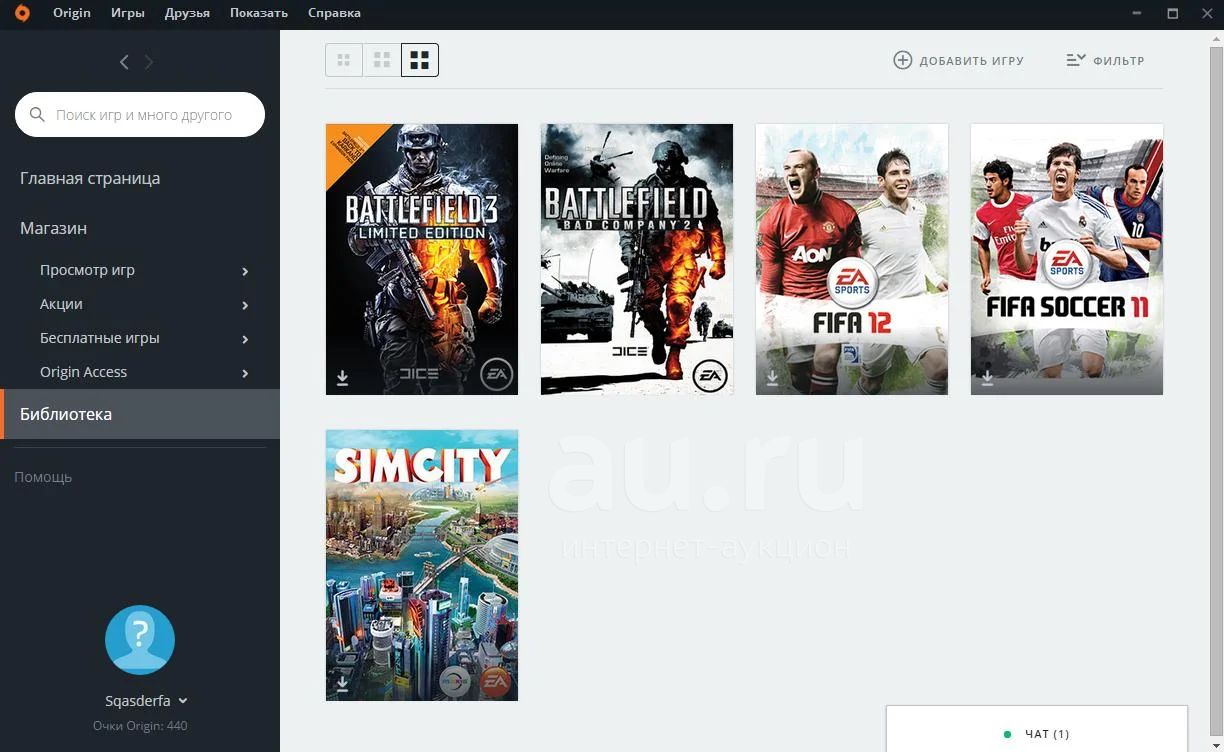Click Origin Access in the sidebar
Image resolution: width=1224 pixels, height=752 pixels.
[x=83, y=372]
